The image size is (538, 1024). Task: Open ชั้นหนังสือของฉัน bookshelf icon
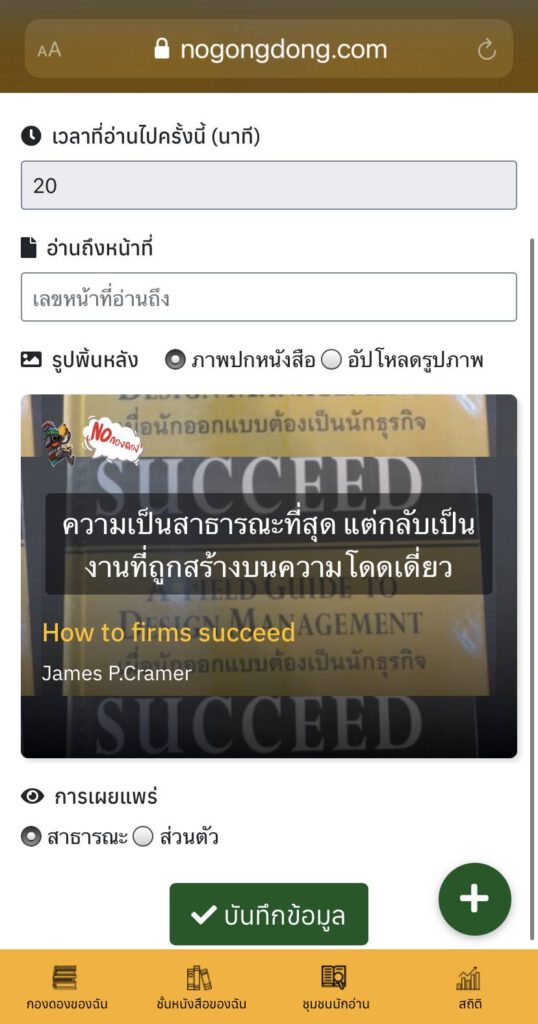coord(199,978)
